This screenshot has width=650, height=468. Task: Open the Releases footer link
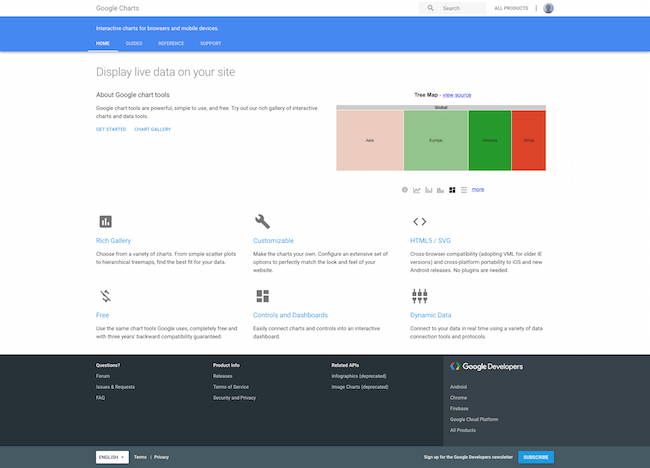point(223,376)
